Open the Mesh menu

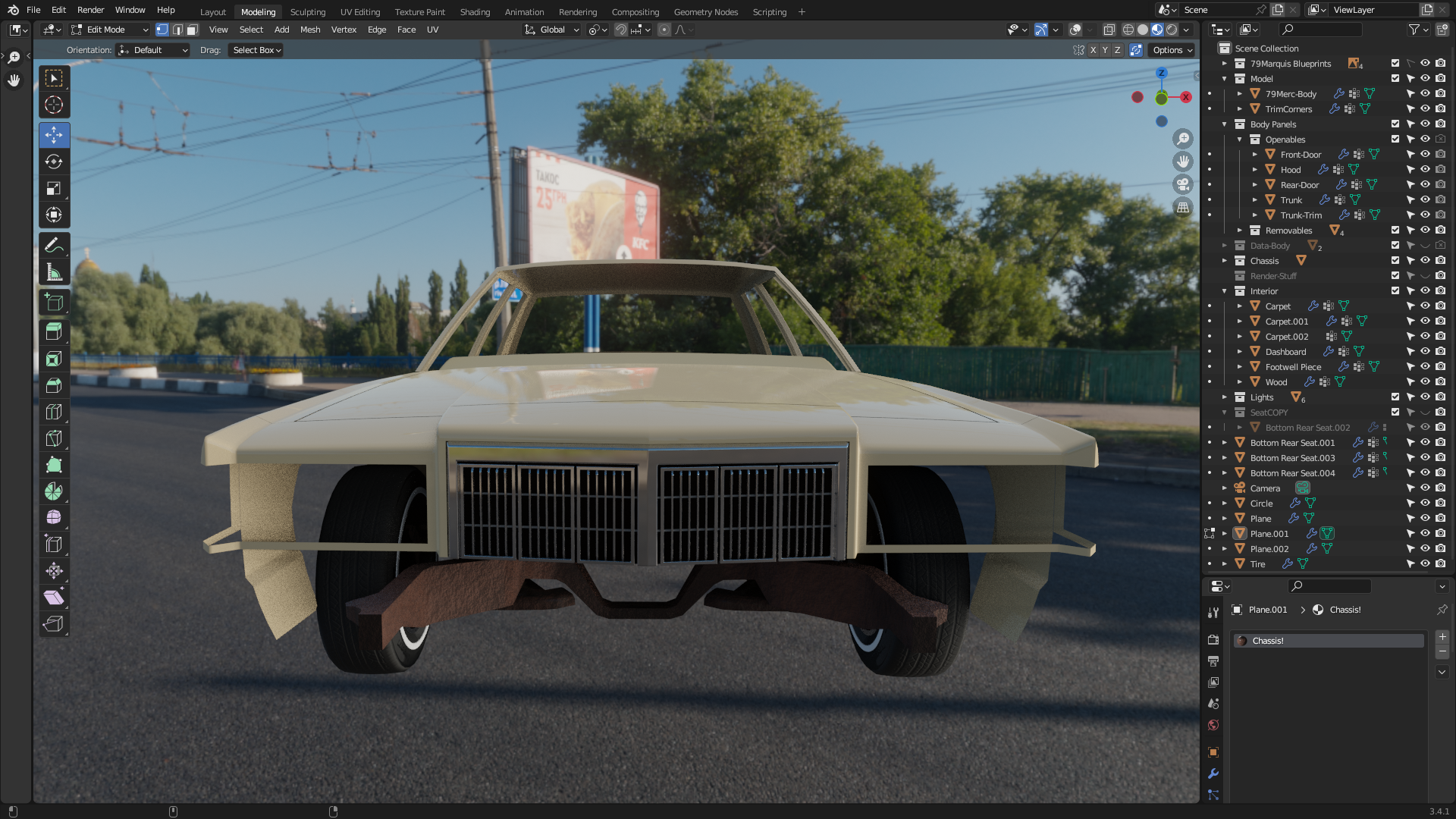(x=310, y=30)
